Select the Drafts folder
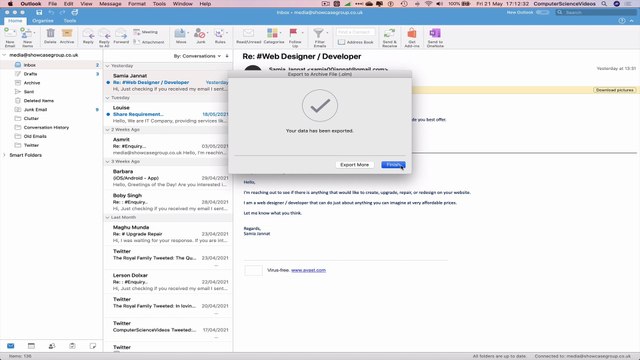 (51, 74)
